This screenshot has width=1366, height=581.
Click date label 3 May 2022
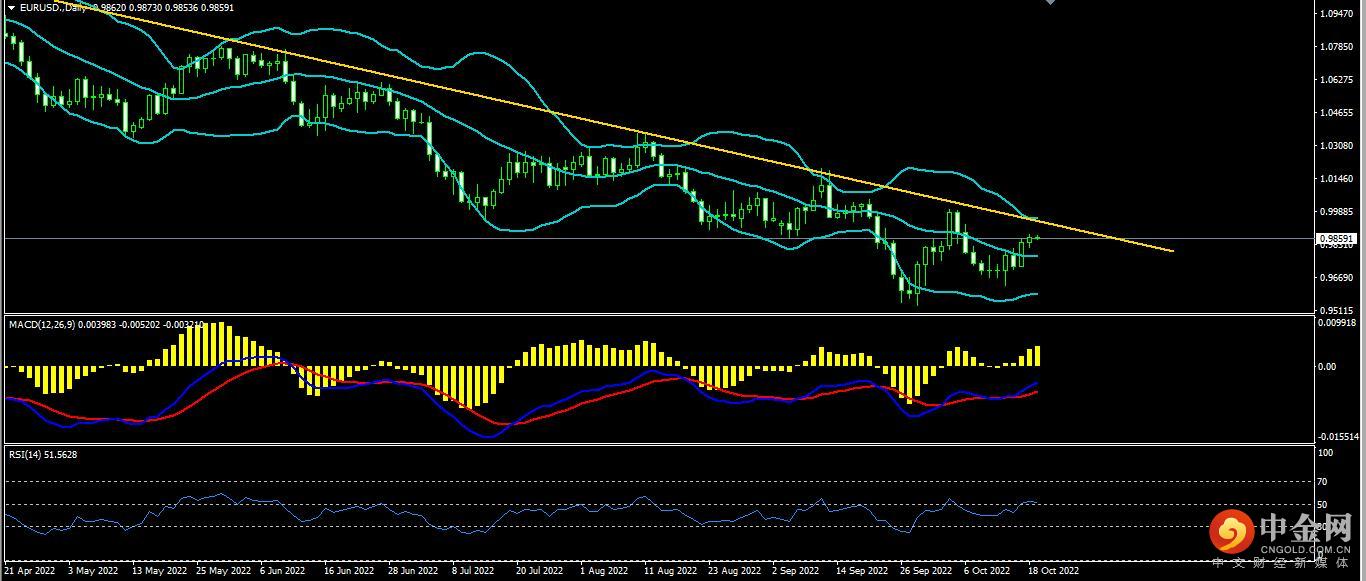coord(92,572)
